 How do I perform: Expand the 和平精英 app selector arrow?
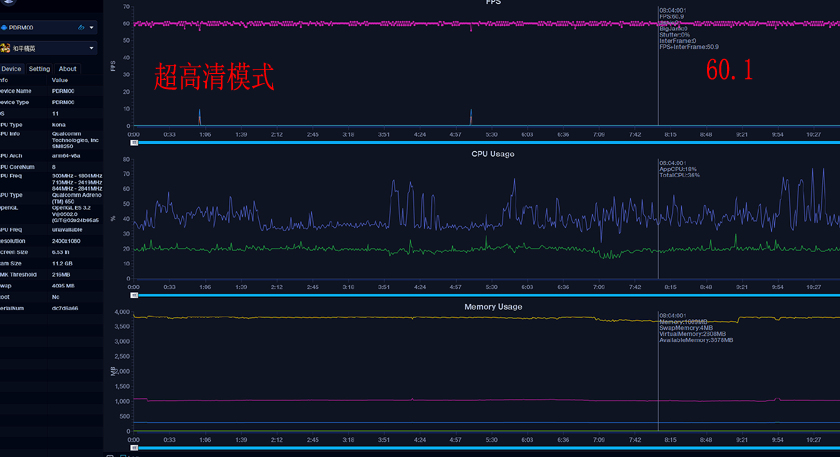[92, 48]
